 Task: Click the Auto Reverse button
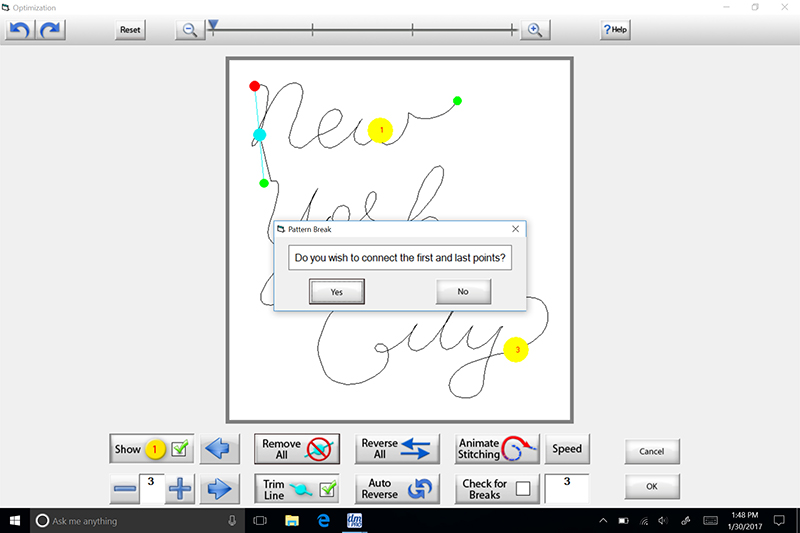tap(397, 489)
